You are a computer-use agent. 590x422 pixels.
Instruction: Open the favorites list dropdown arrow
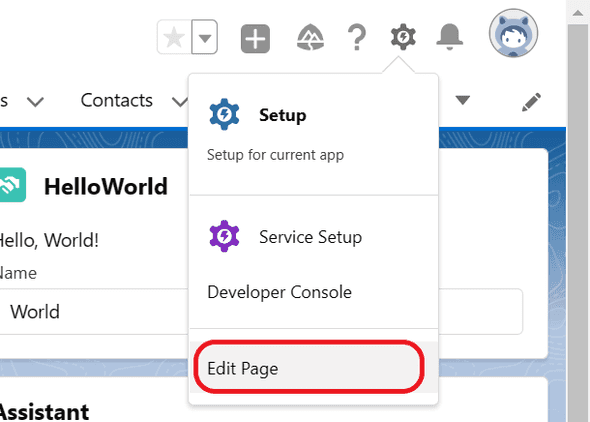[x=205, y=37]
